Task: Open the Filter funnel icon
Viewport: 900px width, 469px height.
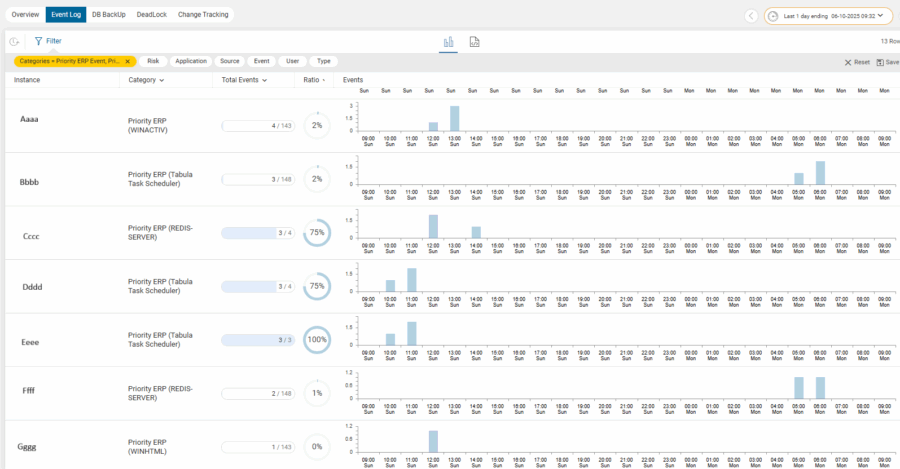Action: pyautogui.click(x=38, y=42)
